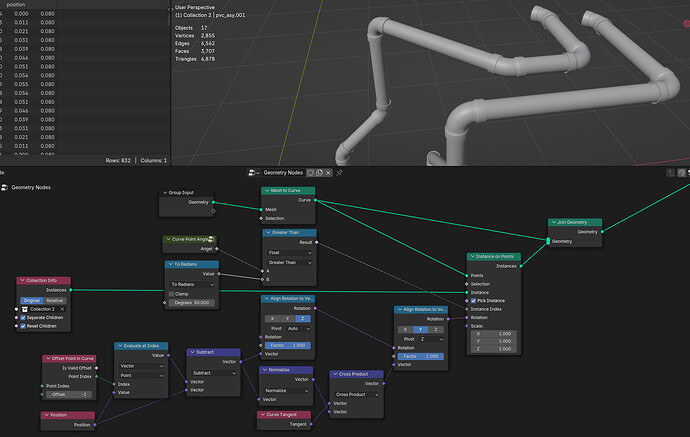Adjust Factor slider in first Align Rotation node

coord(288,346)
